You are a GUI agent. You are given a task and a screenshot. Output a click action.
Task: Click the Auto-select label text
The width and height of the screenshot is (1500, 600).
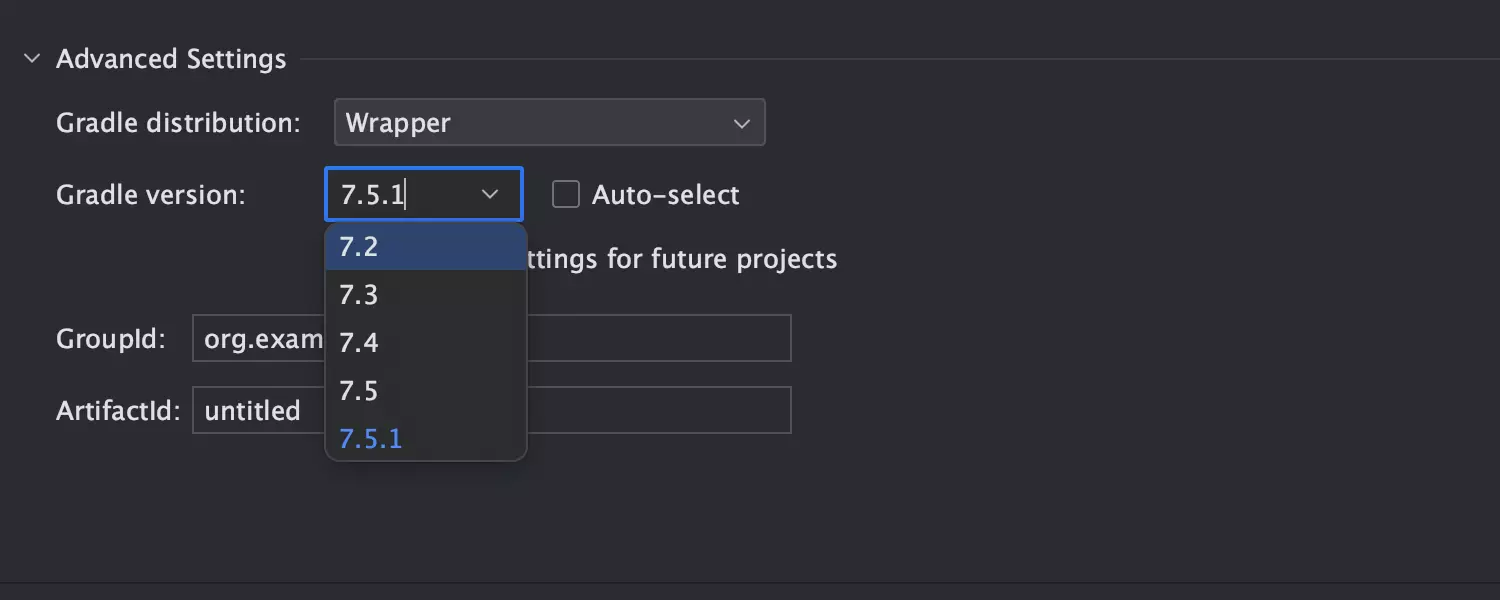pyautogui.click(x=665, y=194)
